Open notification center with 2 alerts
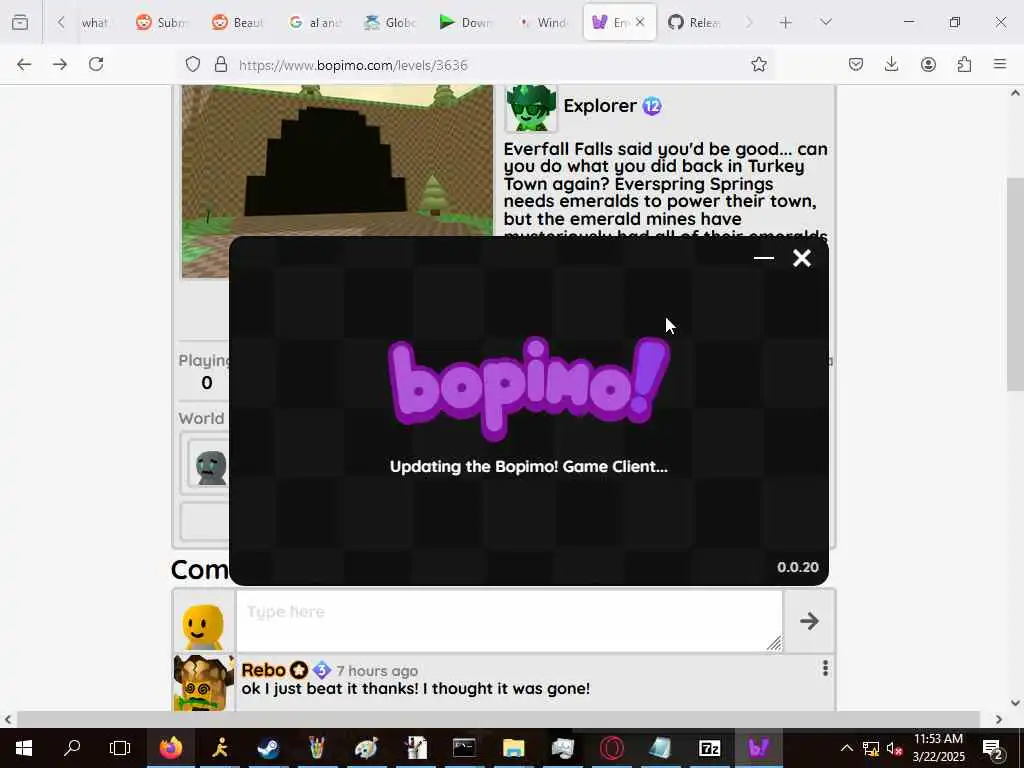This screenshot has height=768, width=1024. click(993, 748)
